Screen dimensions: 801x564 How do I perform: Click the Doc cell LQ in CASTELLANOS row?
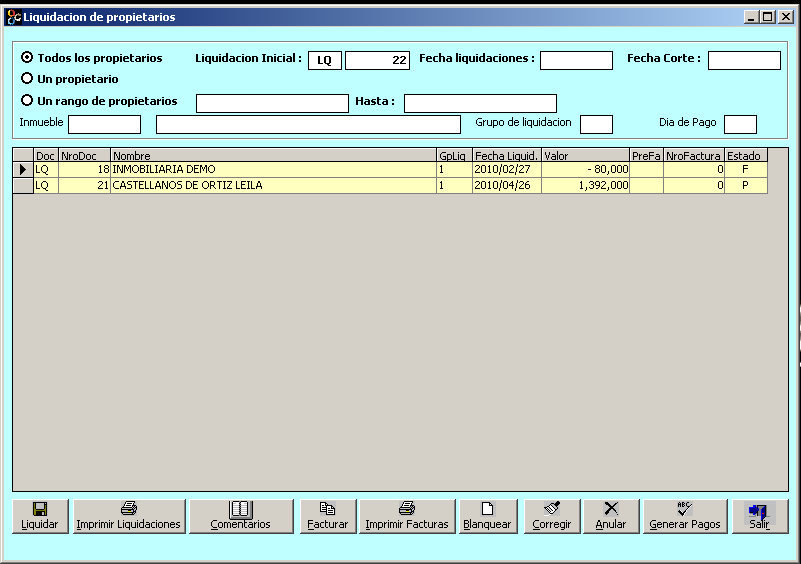pos(46,185)
